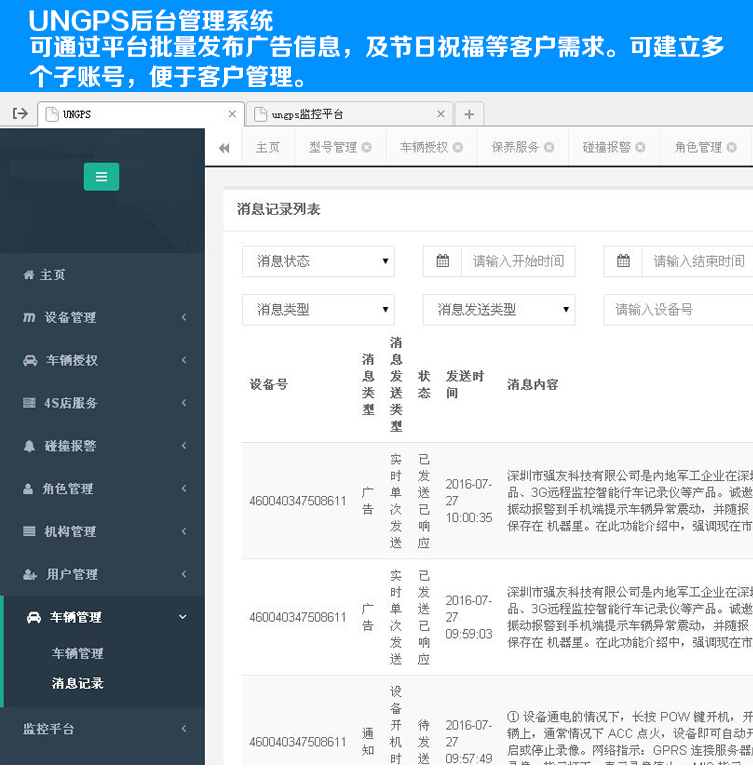The height and width of the screenshot is (775, 753).
Task: Click the list icon beside 机构管理
Action: tap(29, 531)
